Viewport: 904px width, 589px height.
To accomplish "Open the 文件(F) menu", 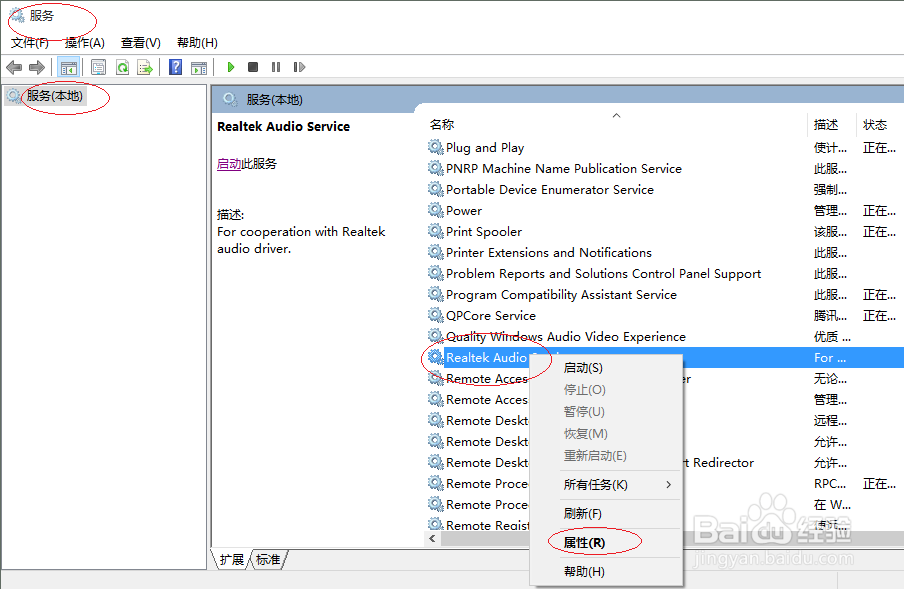I will click(x=30, y=43).
